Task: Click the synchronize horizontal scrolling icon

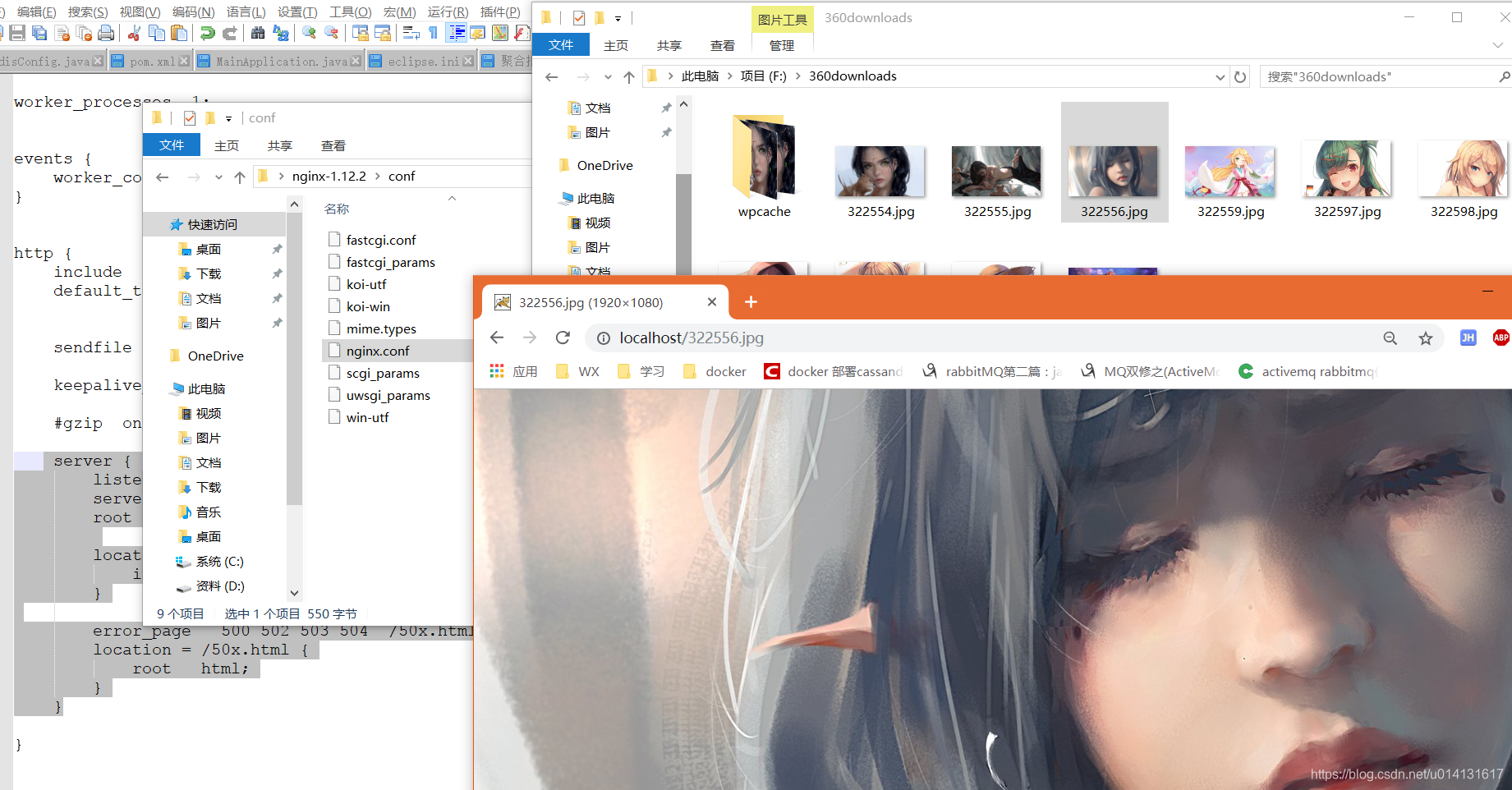Action: pos(382,33)
